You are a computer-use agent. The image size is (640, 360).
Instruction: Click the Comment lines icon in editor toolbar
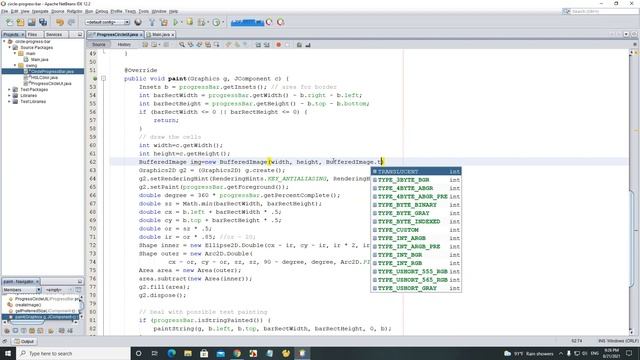point(299,44)
